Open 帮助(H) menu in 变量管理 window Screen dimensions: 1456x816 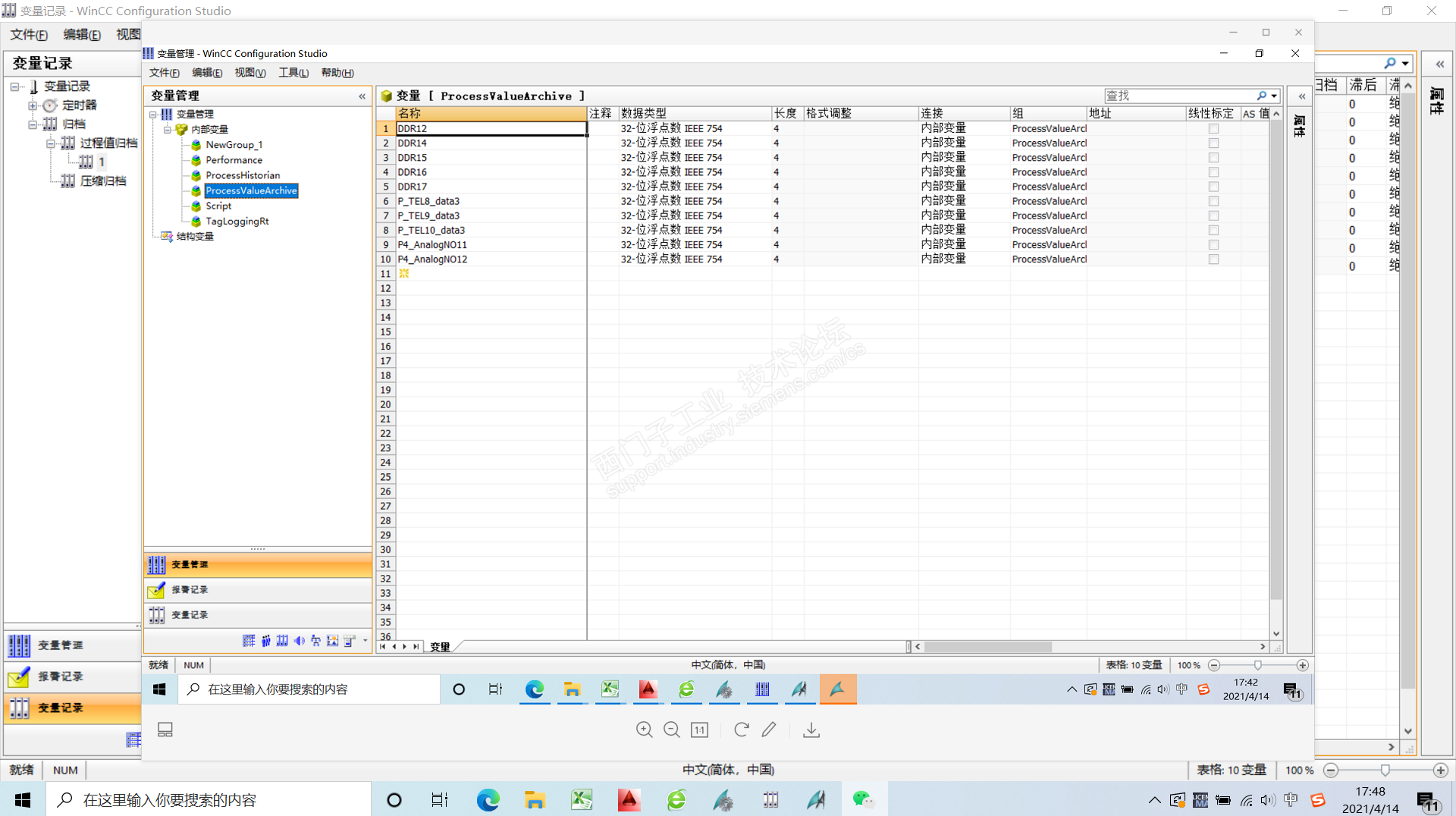(x=337, y=73)
